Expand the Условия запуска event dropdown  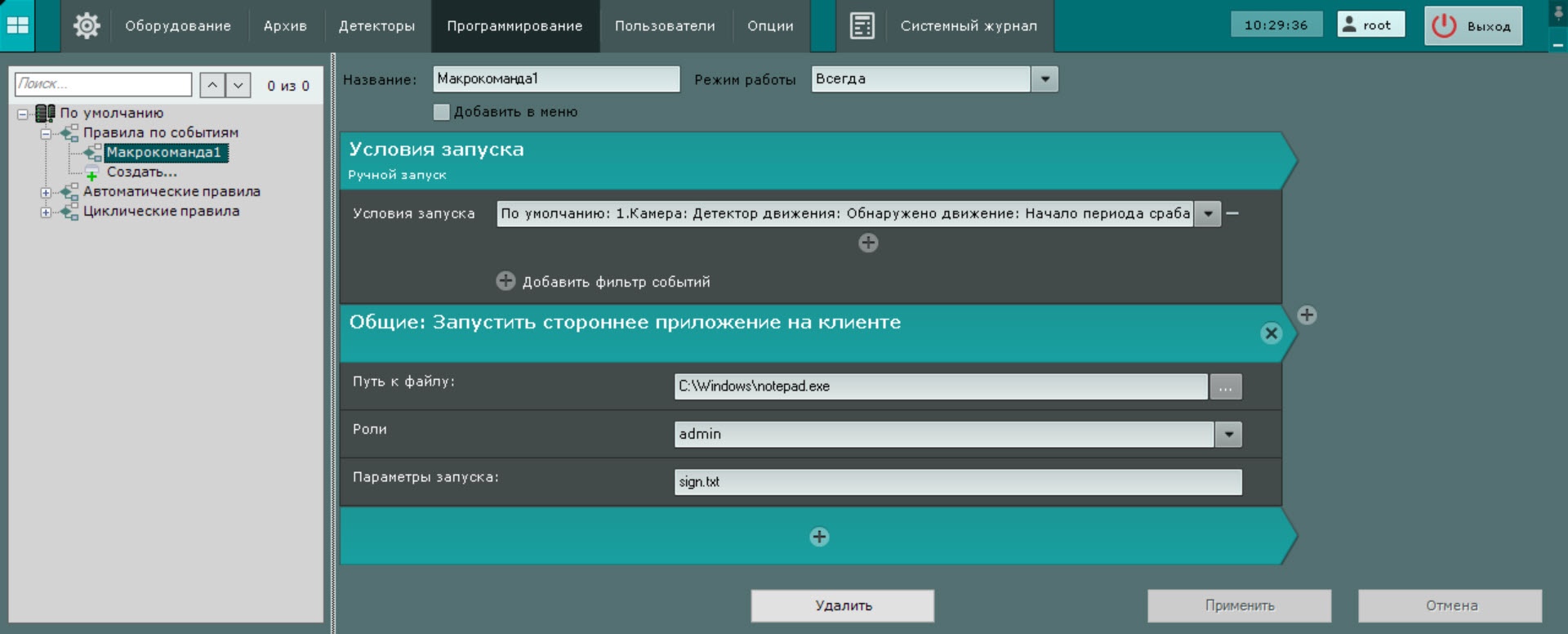pyautogui.click(x=1207, y=214)
